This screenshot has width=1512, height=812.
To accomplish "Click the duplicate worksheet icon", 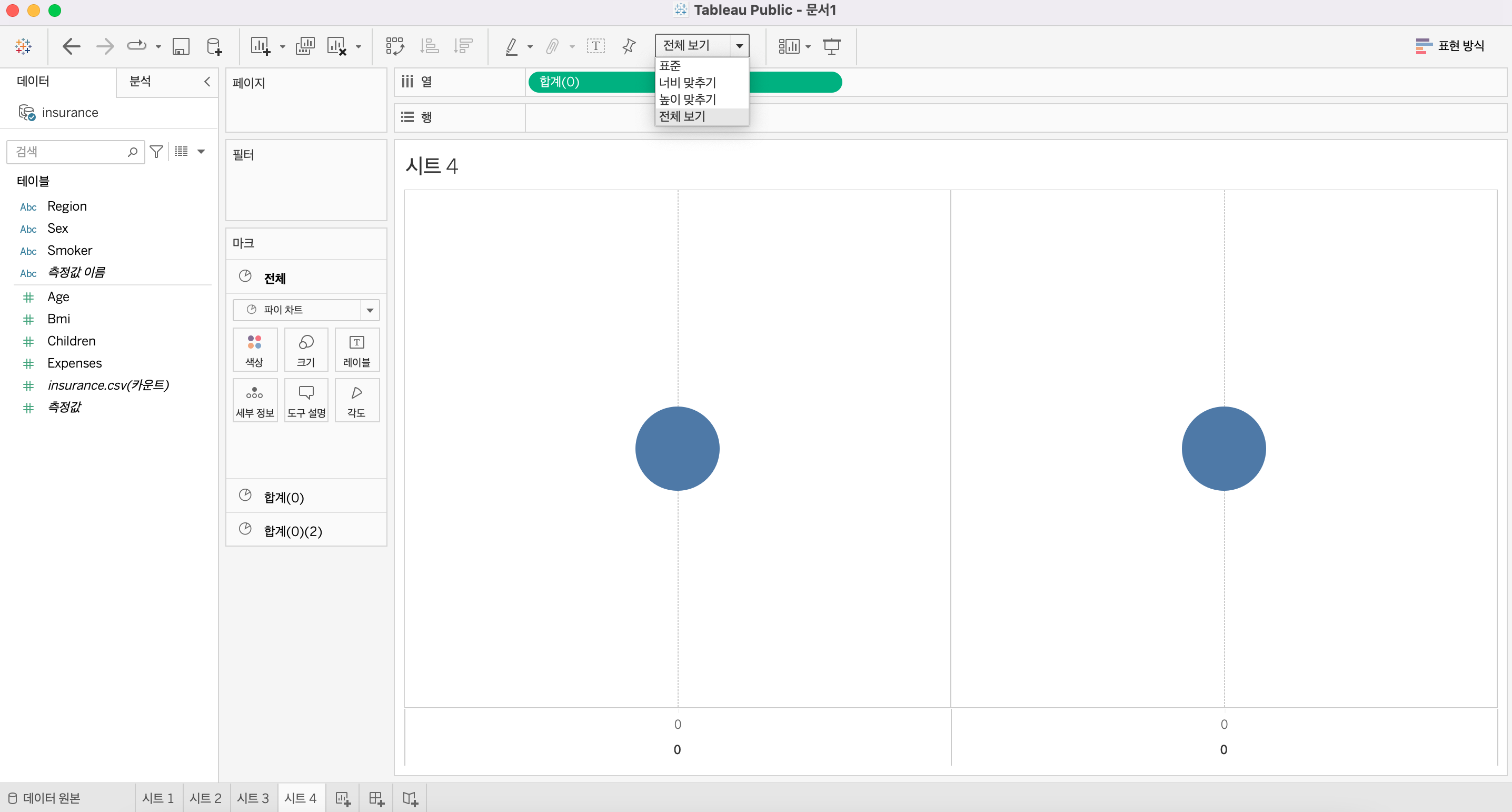I will [305, 46].
